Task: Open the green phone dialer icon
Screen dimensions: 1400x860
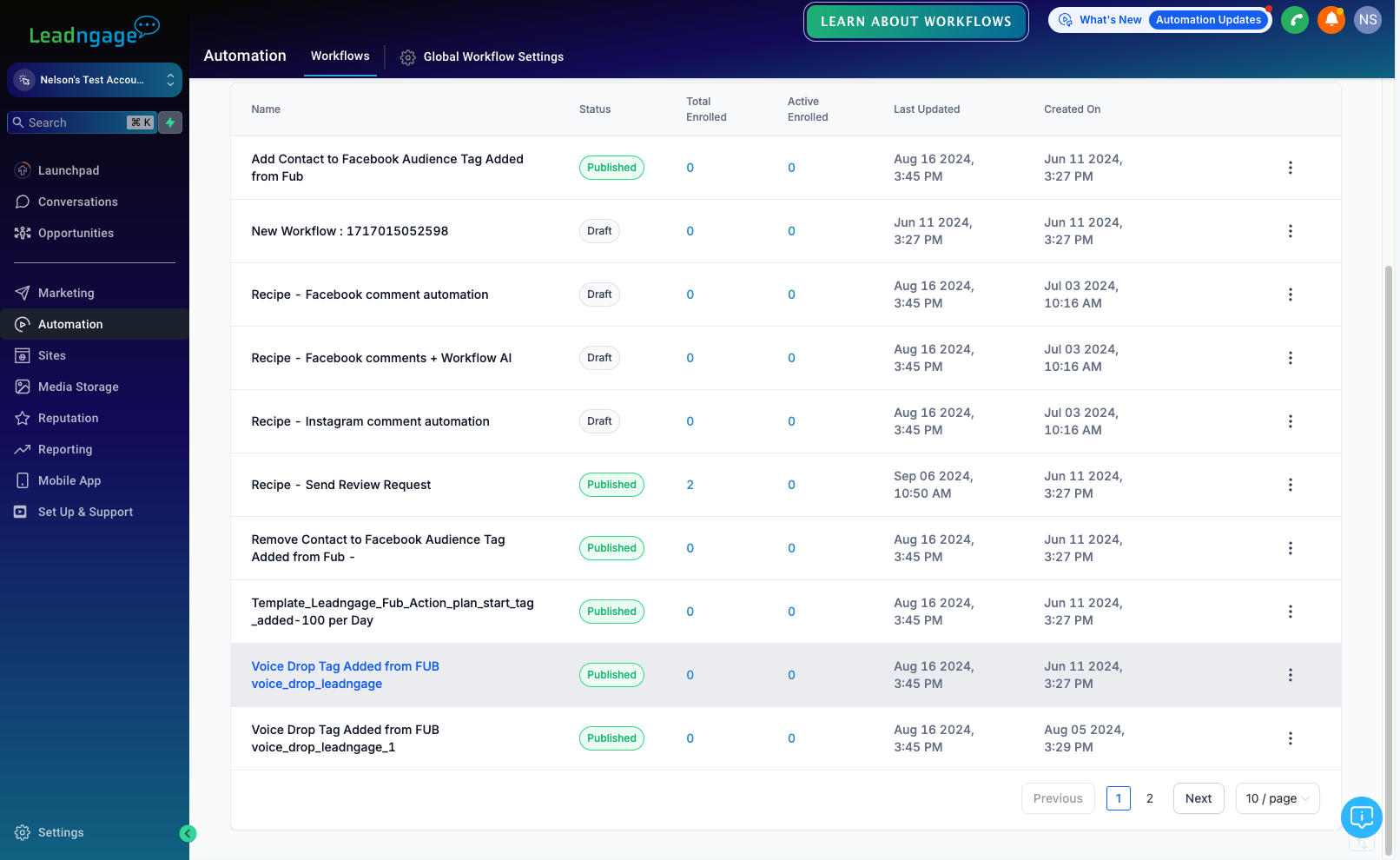Action: [1294, 20]
